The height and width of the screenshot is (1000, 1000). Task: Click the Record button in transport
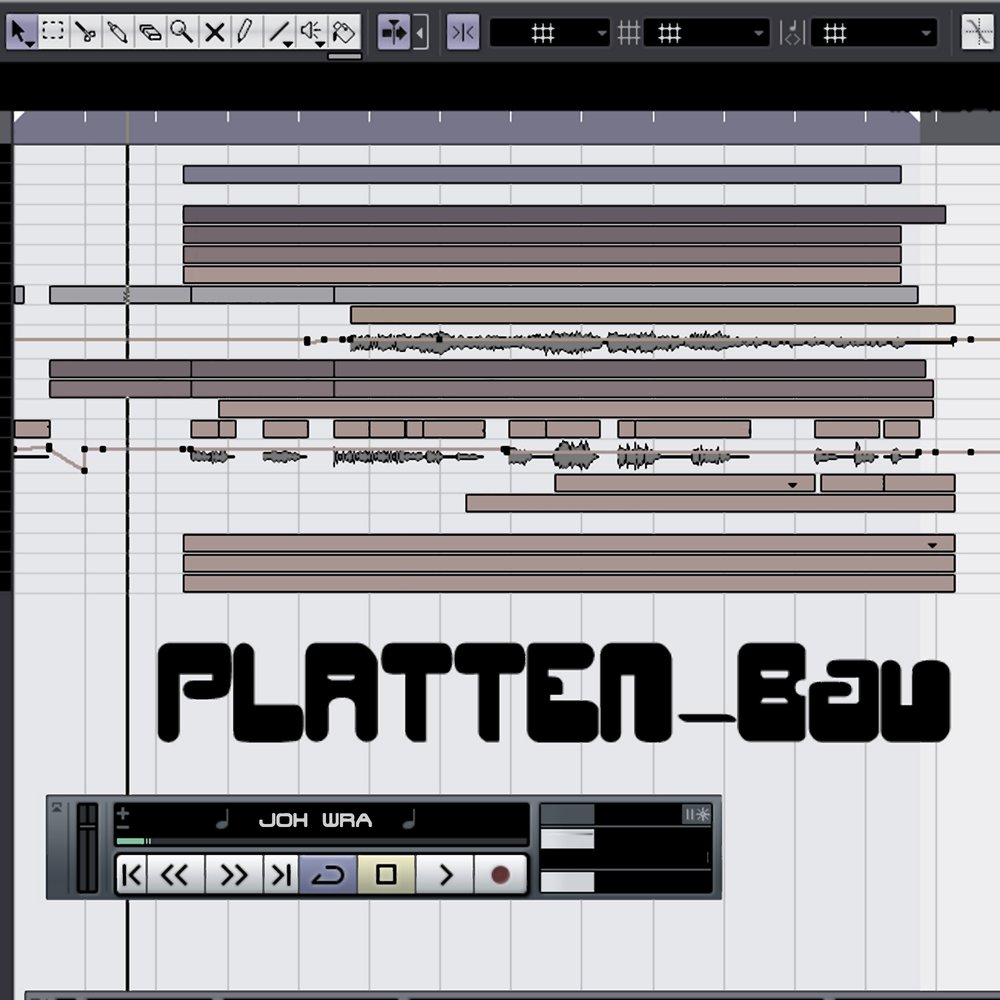500,876
